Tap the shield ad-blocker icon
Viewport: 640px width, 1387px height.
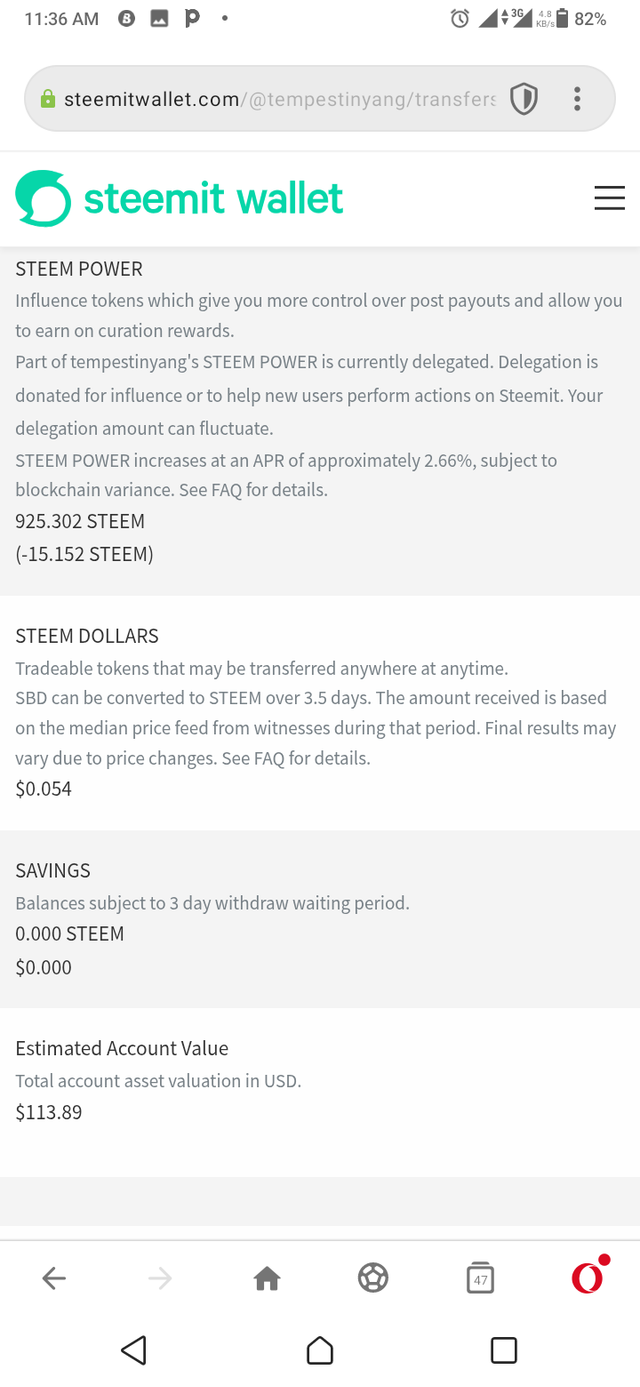tap(524, 98)
